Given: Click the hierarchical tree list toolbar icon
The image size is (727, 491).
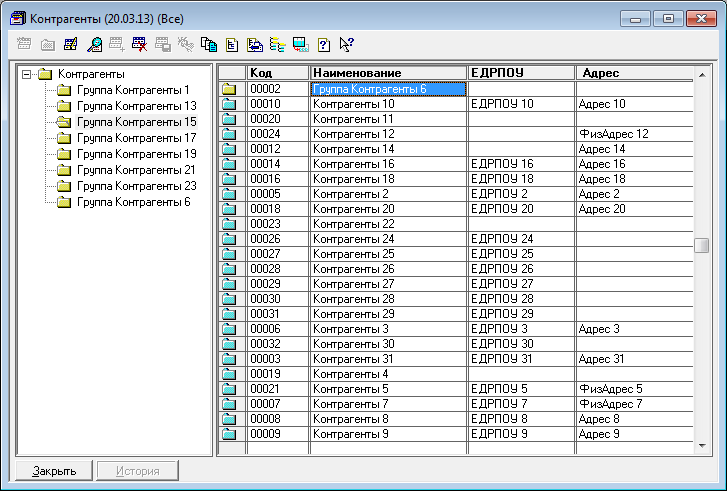Looking at the screenshot, I should (277, 44).
